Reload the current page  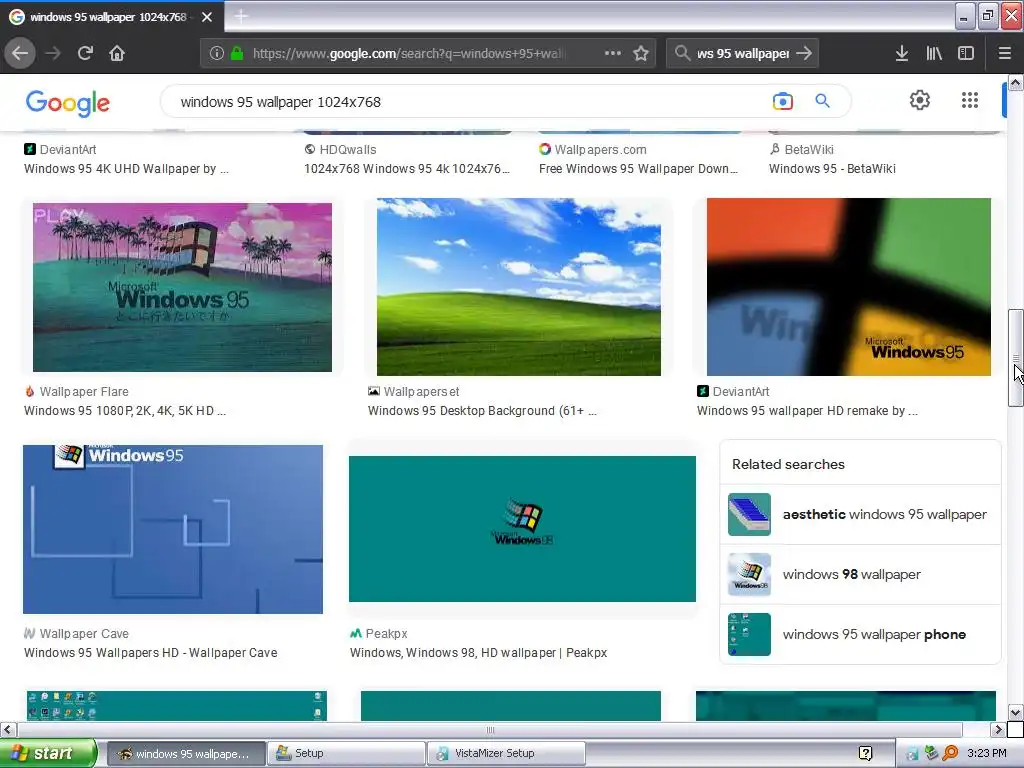(85, 53)
